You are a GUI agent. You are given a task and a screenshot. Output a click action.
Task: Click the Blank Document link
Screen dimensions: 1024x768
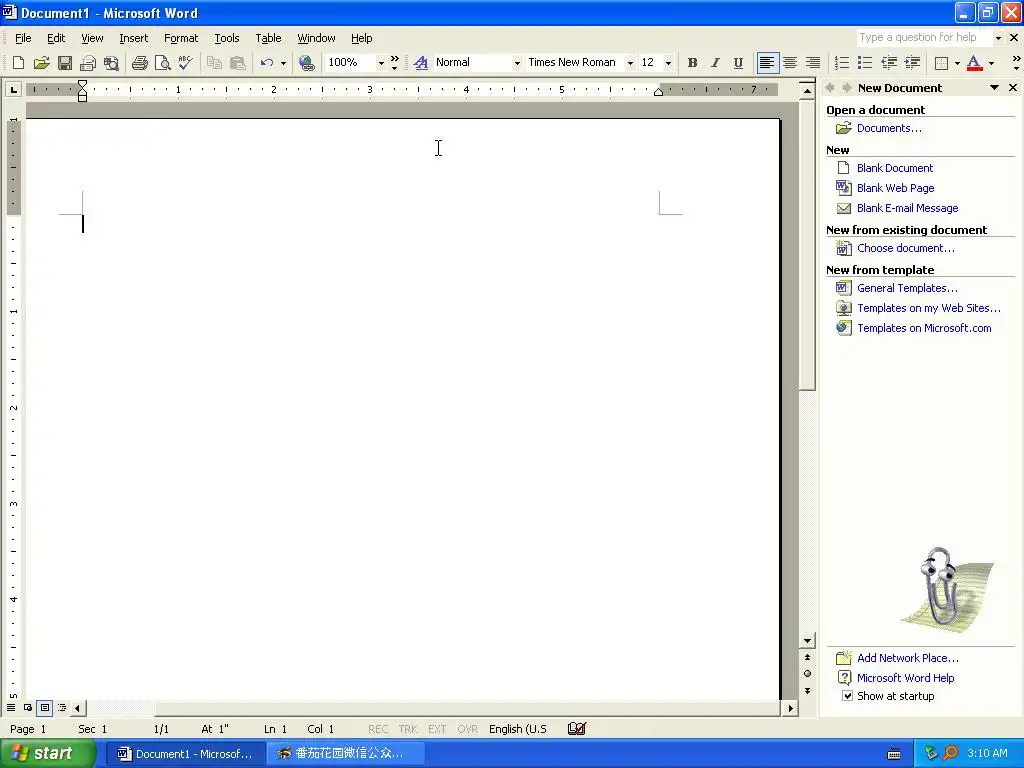[895, 168]
